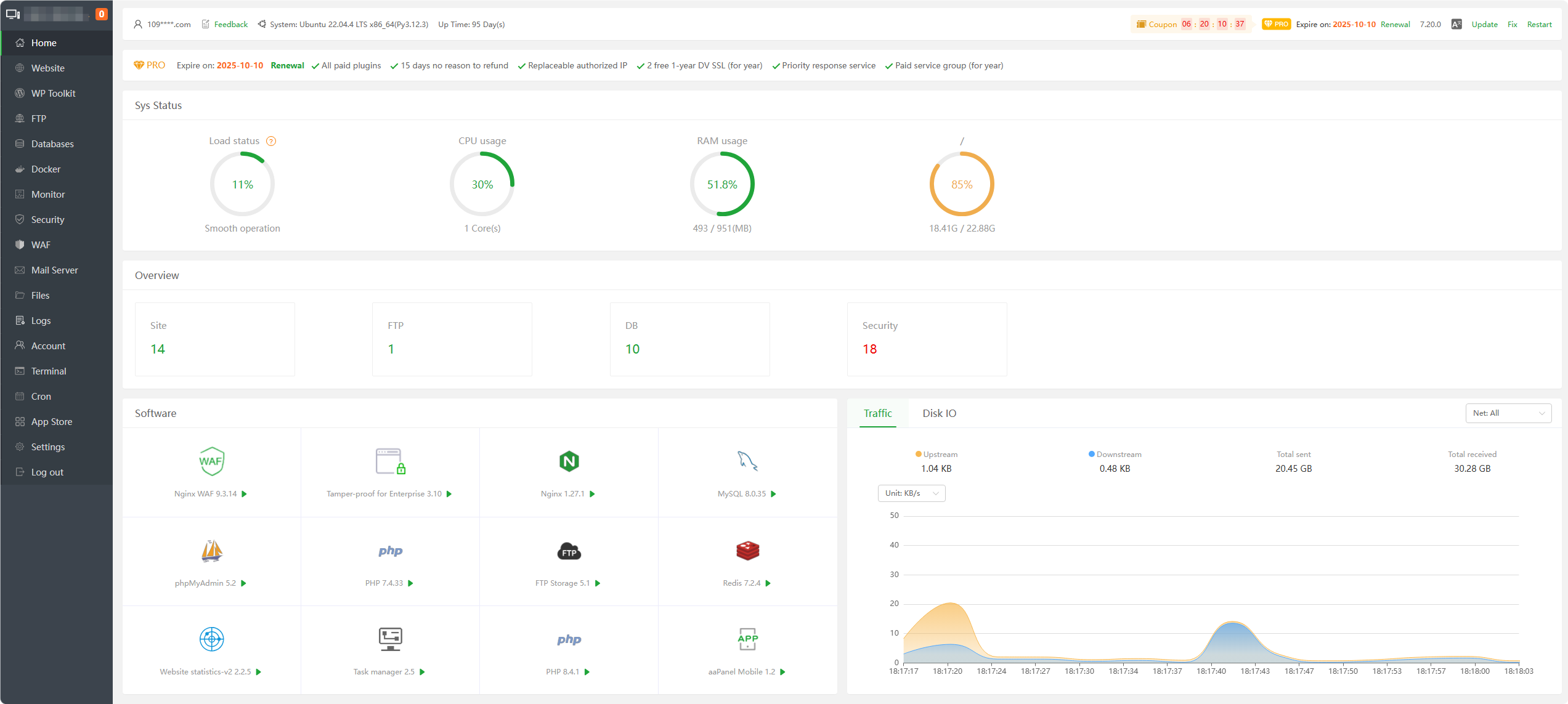1568x704 pixels.
Task: Open the Nginx WAF software icon
Action: [x=211, y=461]
